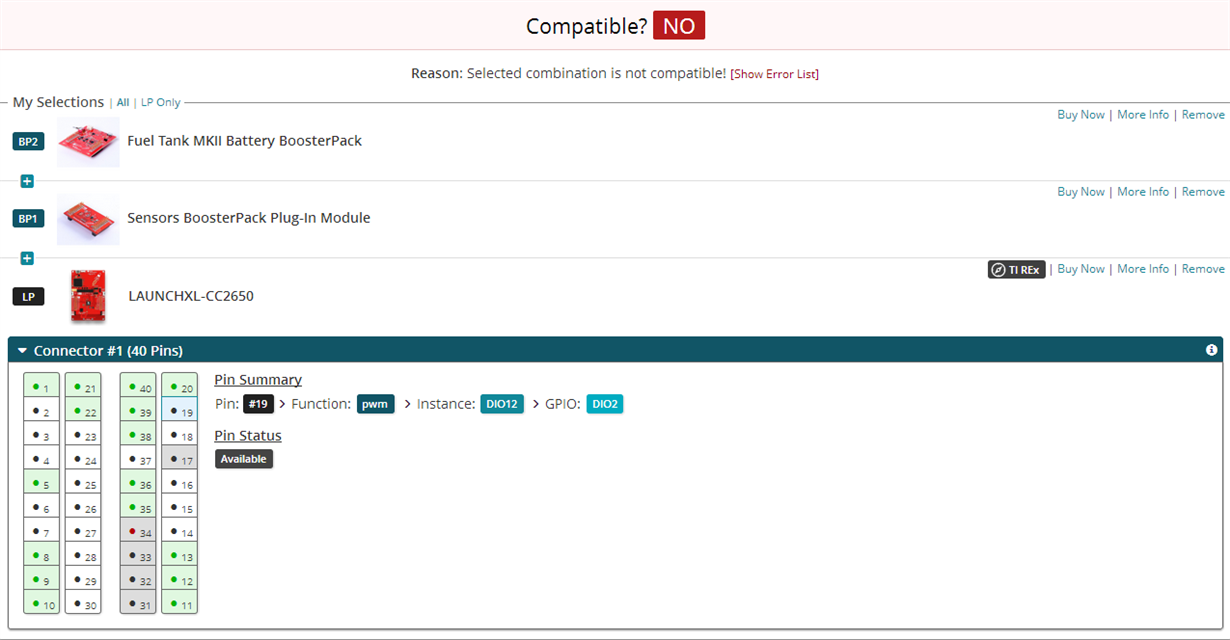This screenshot has height=640, width=1230.
Task: Click the BP2 badge
Action: tap(28, 142)
